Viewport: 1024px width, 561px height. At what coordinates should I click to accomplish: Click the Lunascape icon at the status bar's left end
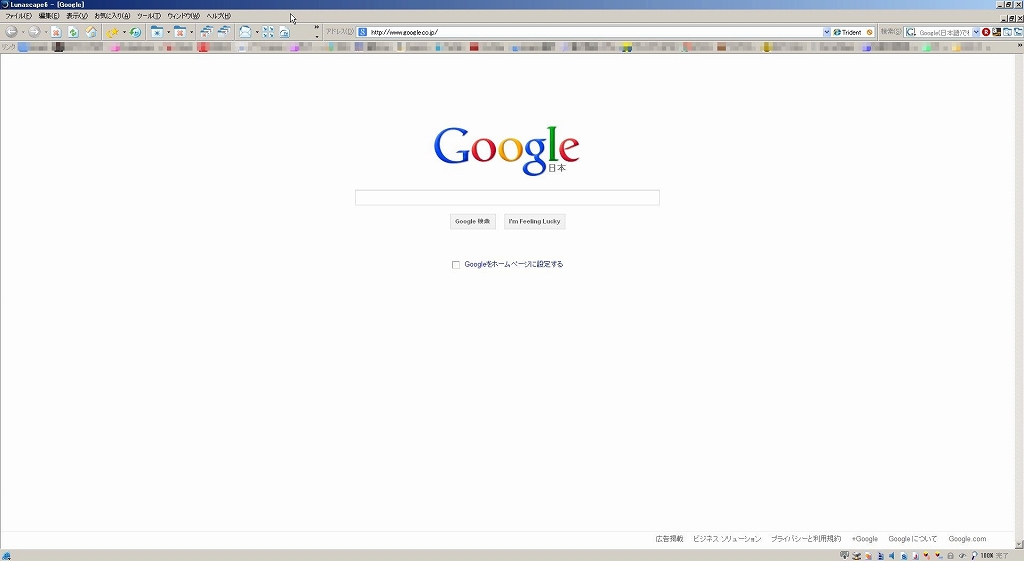(x=6, y=556)
